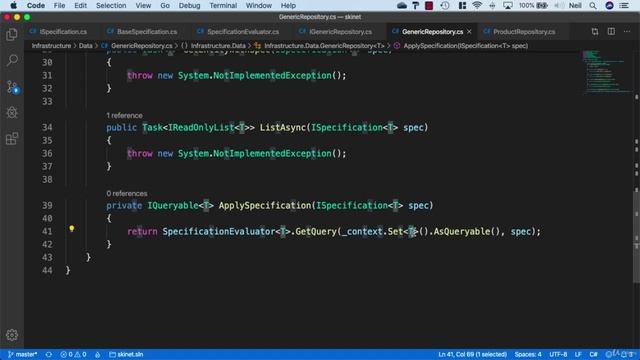Change language mode via C#
Viewport: 640px width, 360px height.
(593, 354)
